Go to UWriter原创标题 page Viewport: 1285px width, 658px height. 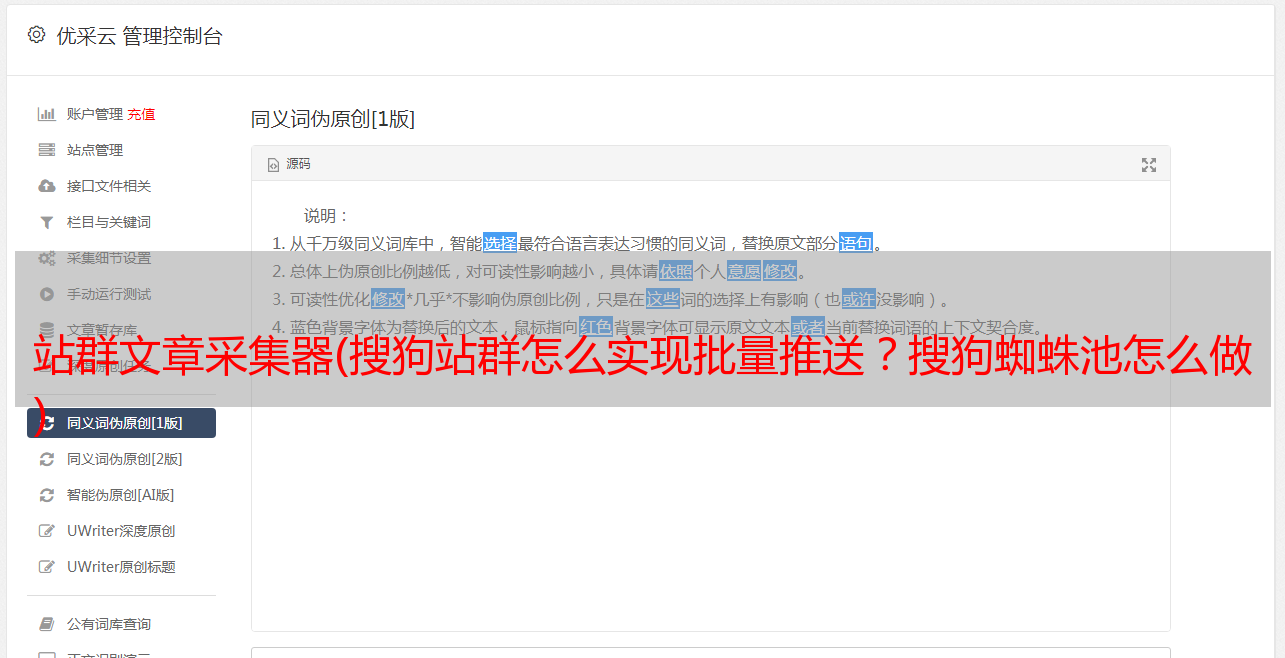[x=121, y=567]
